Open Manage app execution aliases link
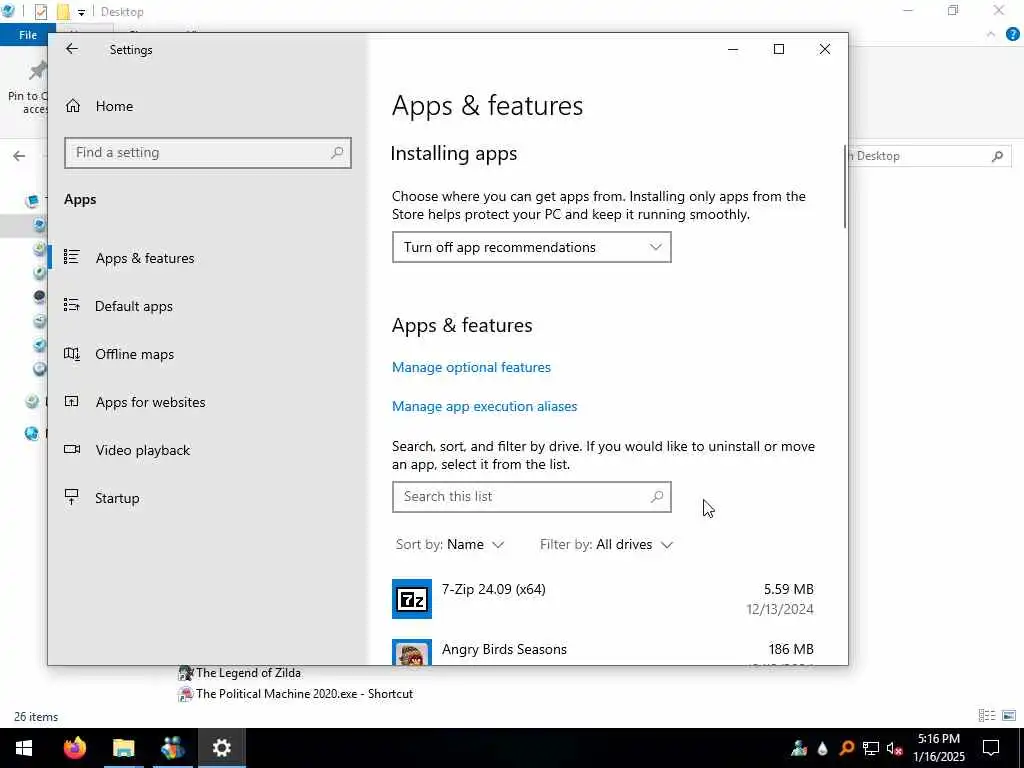1024x768 pixels. click(x=485, y=406)
